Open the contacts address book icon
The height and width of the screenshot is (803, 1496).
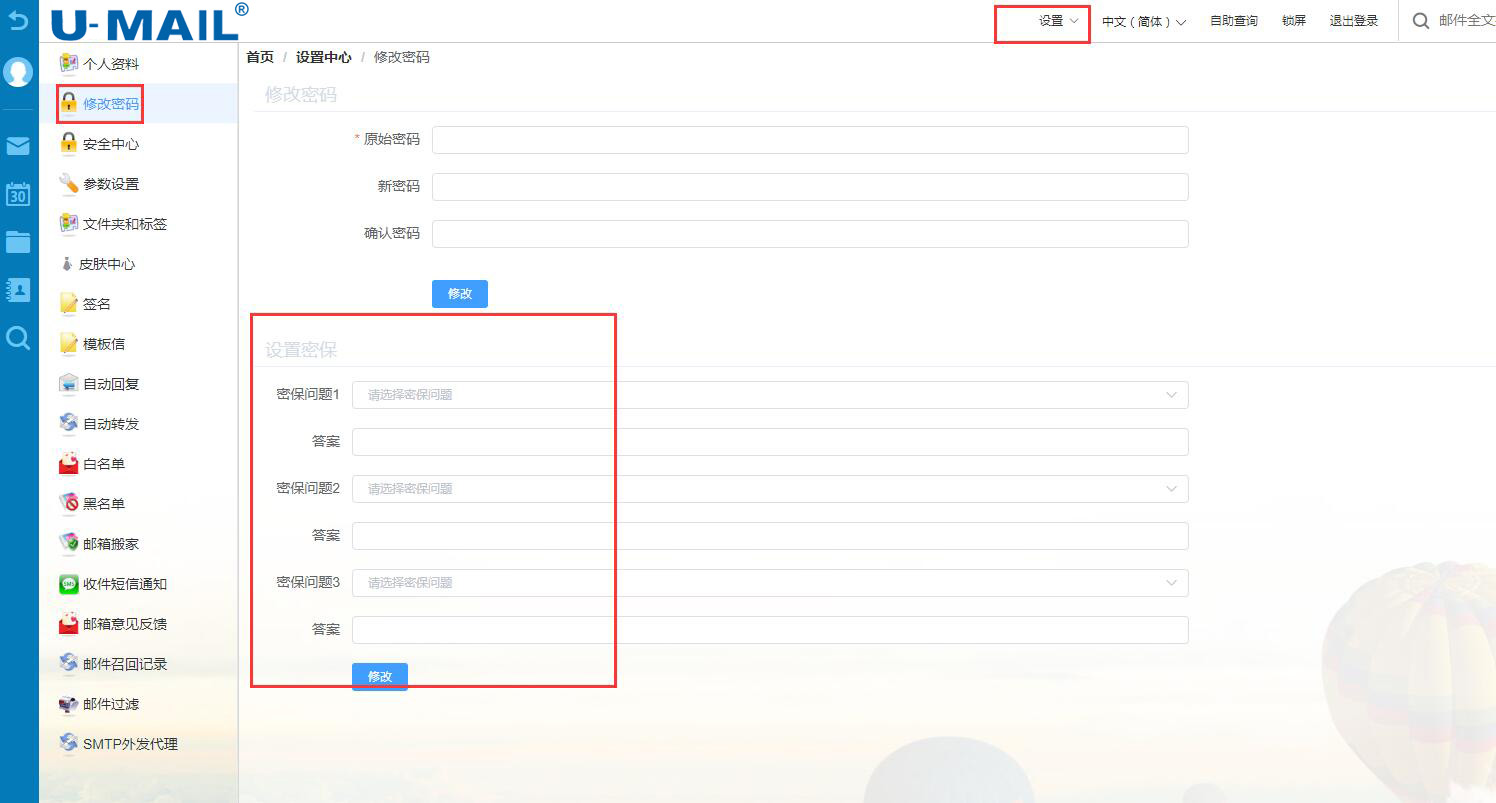tap(18, 290)
